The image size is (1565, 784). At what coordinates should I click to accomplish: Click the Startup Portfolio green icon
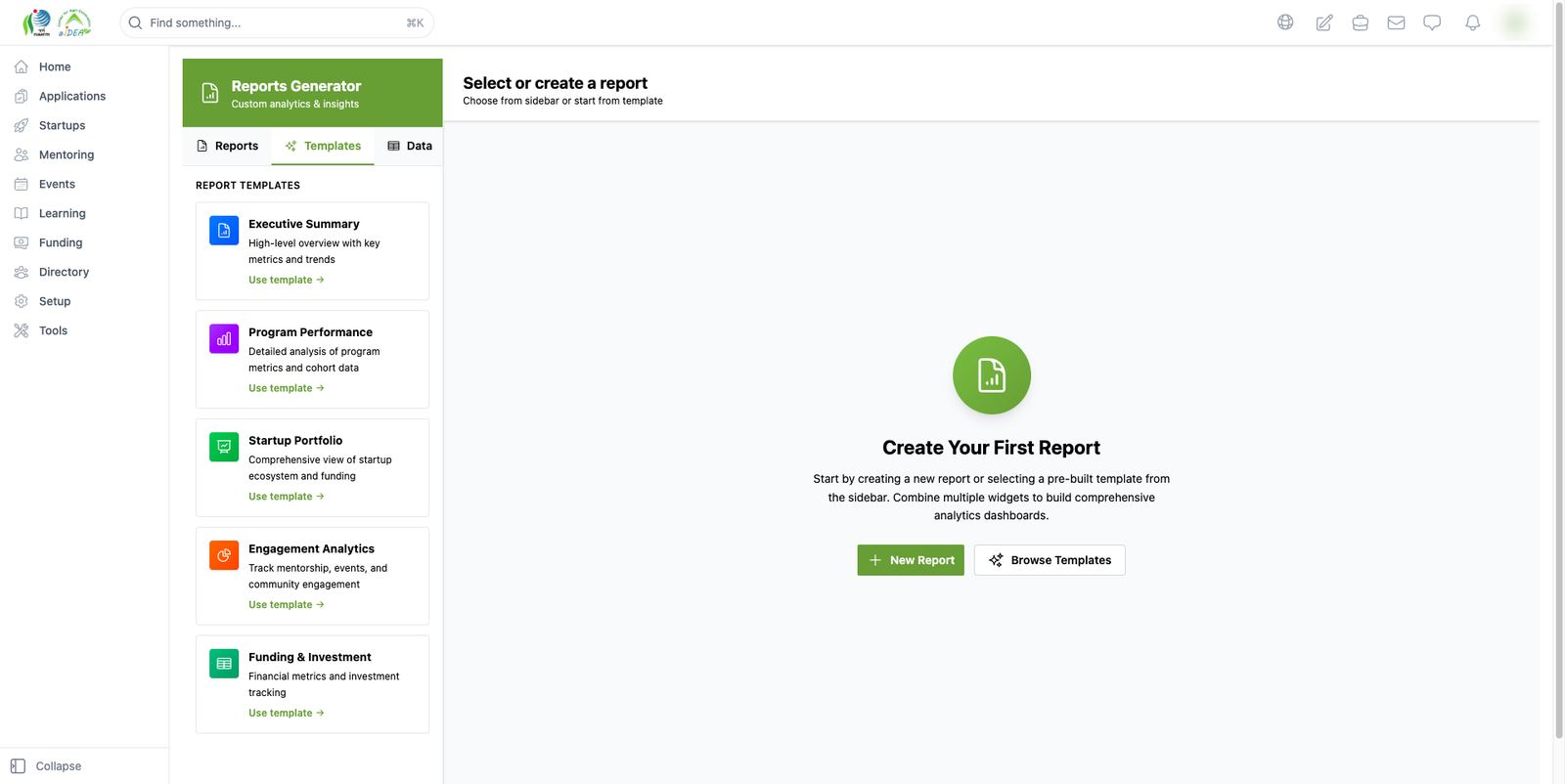coord(224,448)
